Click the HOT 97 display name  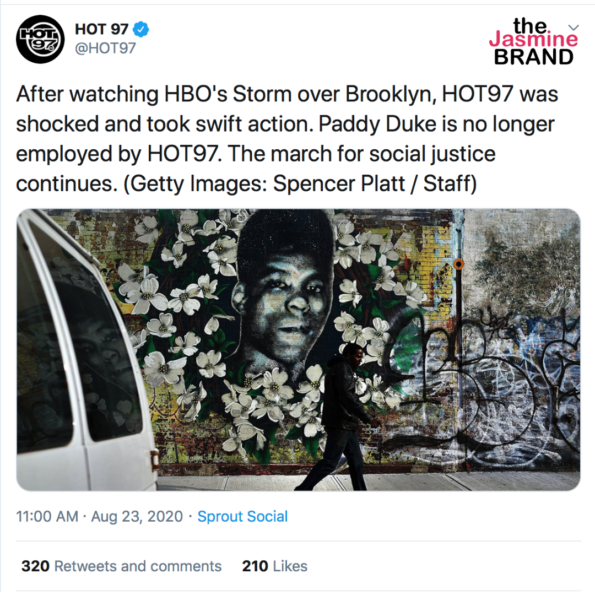pyautogui.click(x=101, y=29)
